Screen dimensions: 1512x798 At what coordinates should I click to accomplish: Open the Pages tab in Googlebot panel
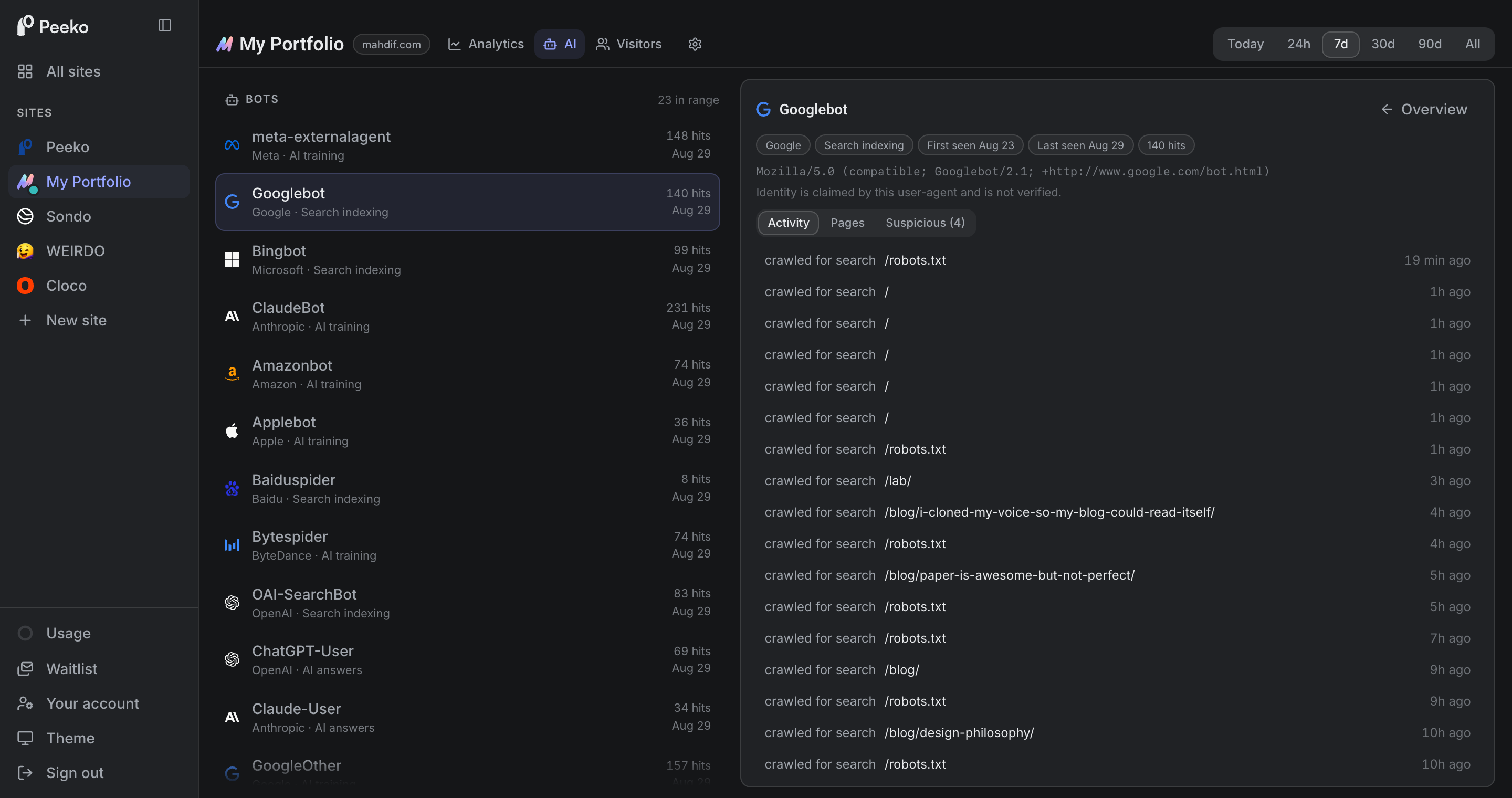point(847,223)
